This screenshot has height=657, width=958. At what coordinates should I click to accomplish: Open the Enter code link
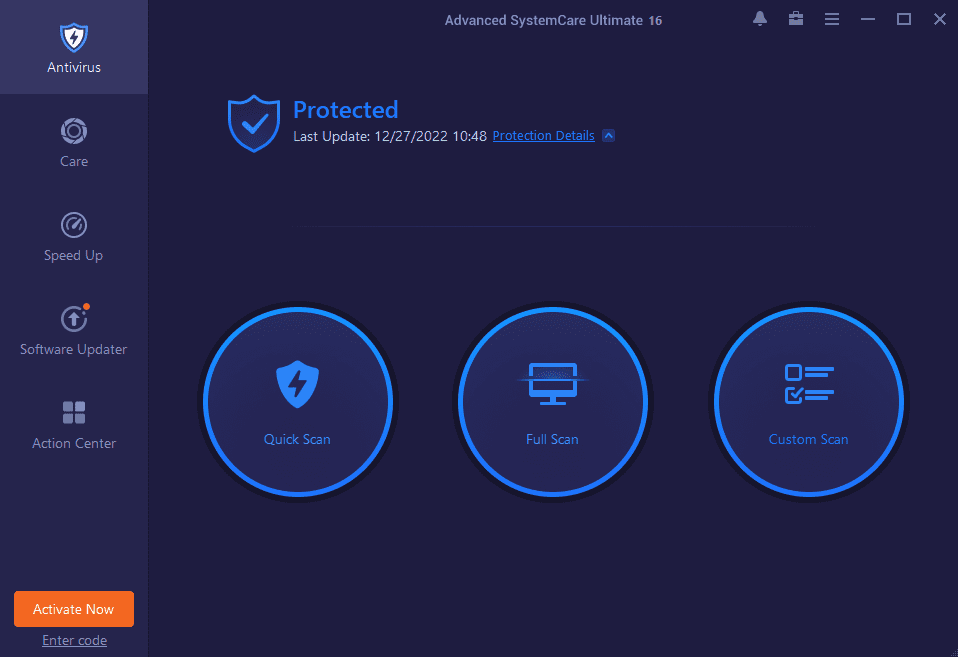click(74, 640)
